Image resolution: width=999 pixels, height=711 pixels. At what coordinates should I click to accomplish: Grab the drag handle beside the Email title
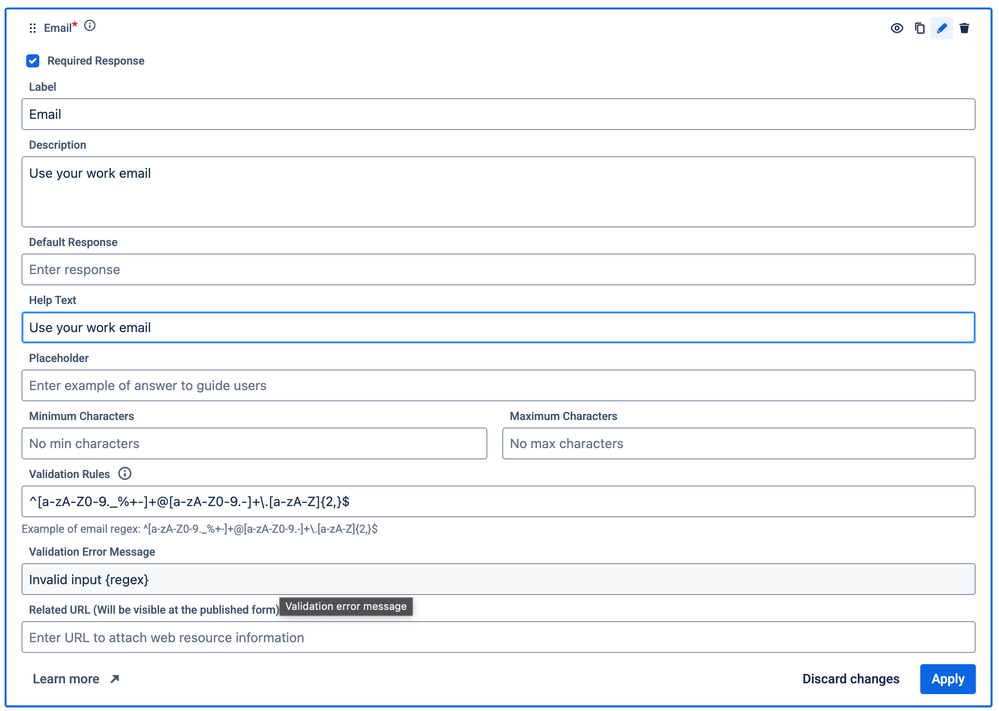(x=33, y=28)
